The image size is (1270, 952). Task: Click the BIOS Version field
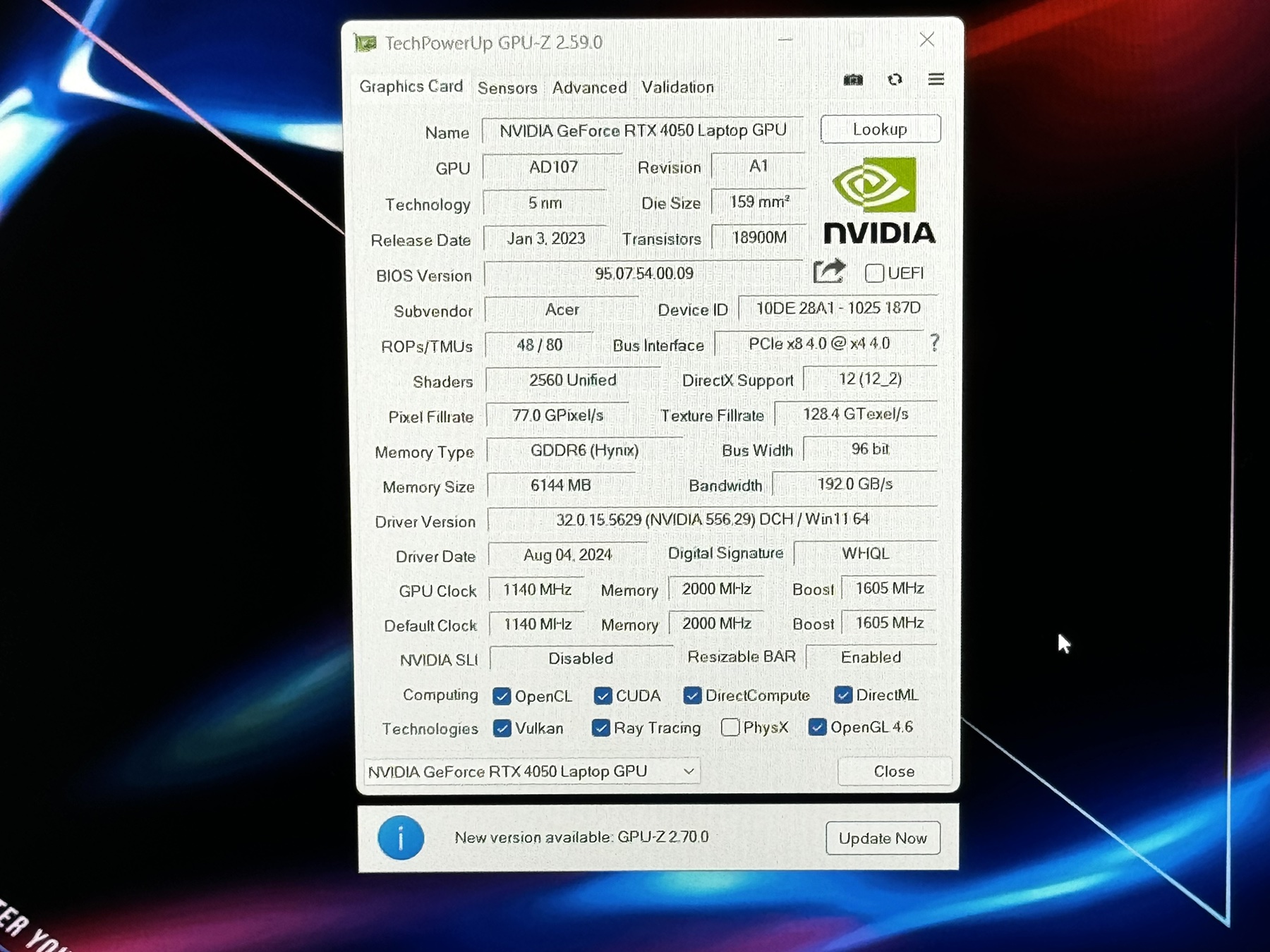pyautogui.click(x=643, y=274)
